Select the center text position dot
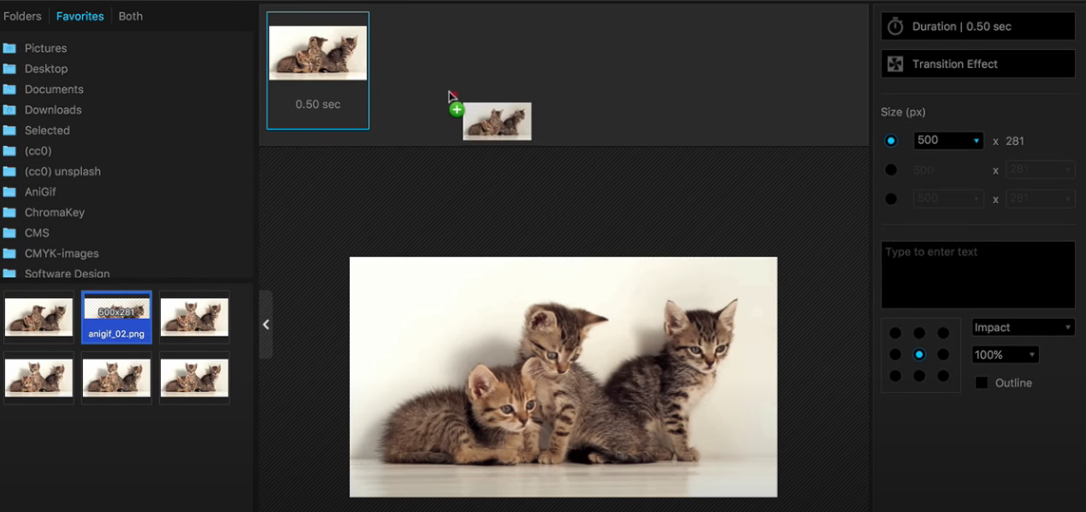This screenshot has height=512, width=1086. (919, 354)
